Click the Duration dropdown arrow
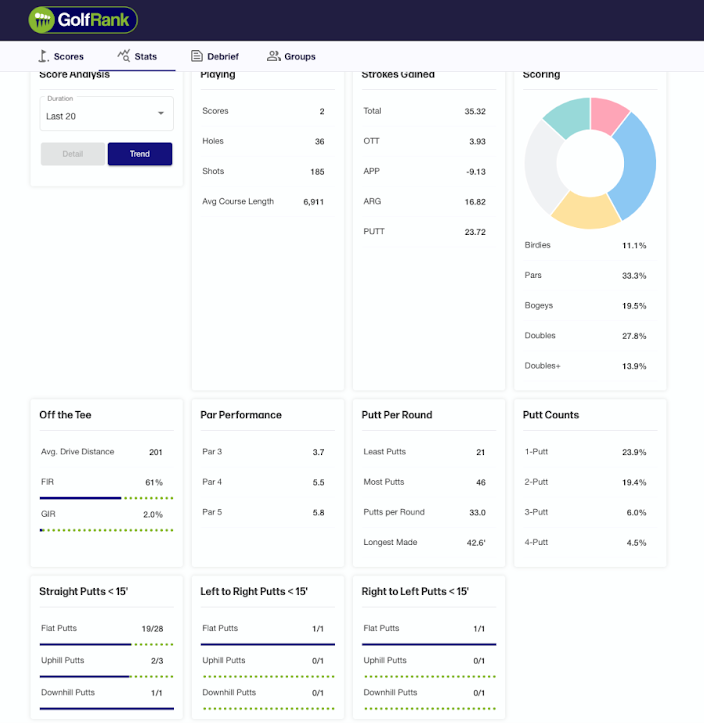The height and width of the screenshot is (723, 704). click(x=161, y=115)
